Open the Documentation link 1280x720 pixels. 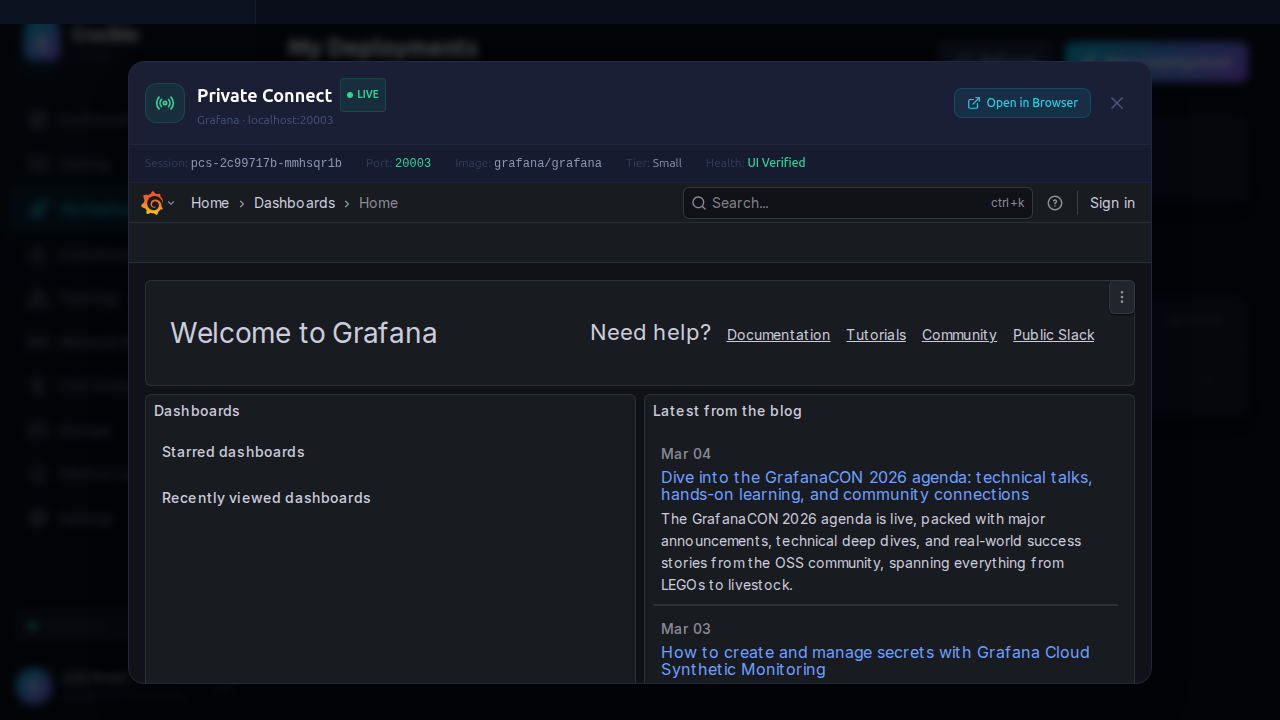pyautogui.click(x=778, y=335)
